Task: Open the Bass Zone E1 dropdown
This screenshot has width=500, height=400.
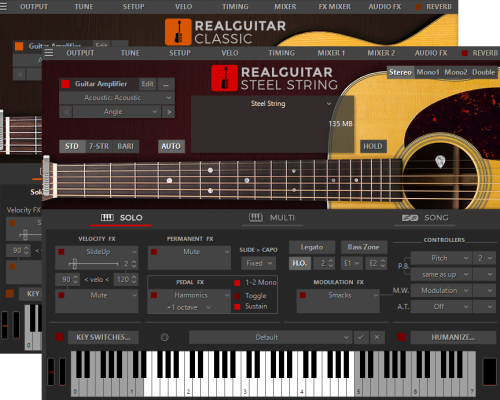Action: [352, 263]
